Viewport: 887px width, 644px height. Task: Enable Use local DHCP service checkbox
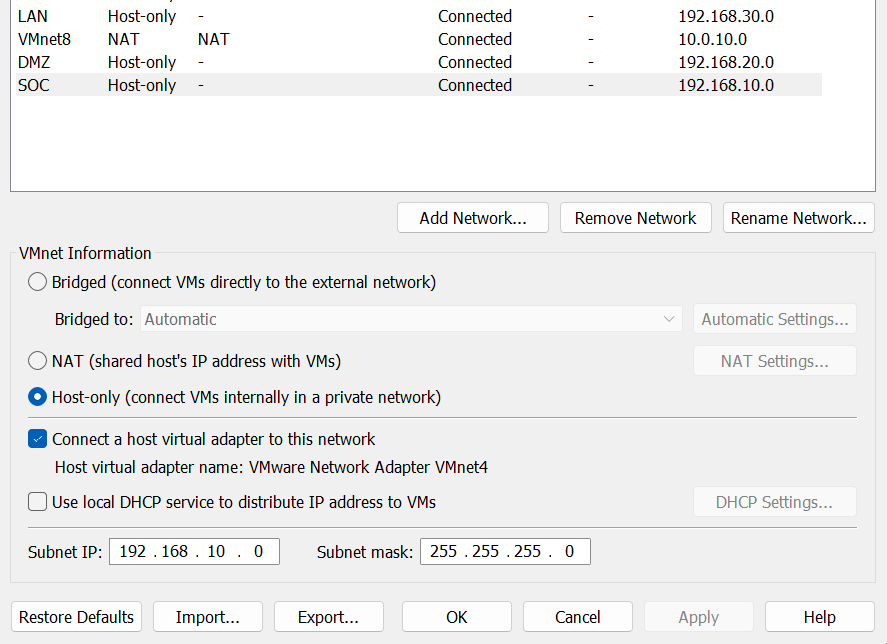(x=38, y=502)
